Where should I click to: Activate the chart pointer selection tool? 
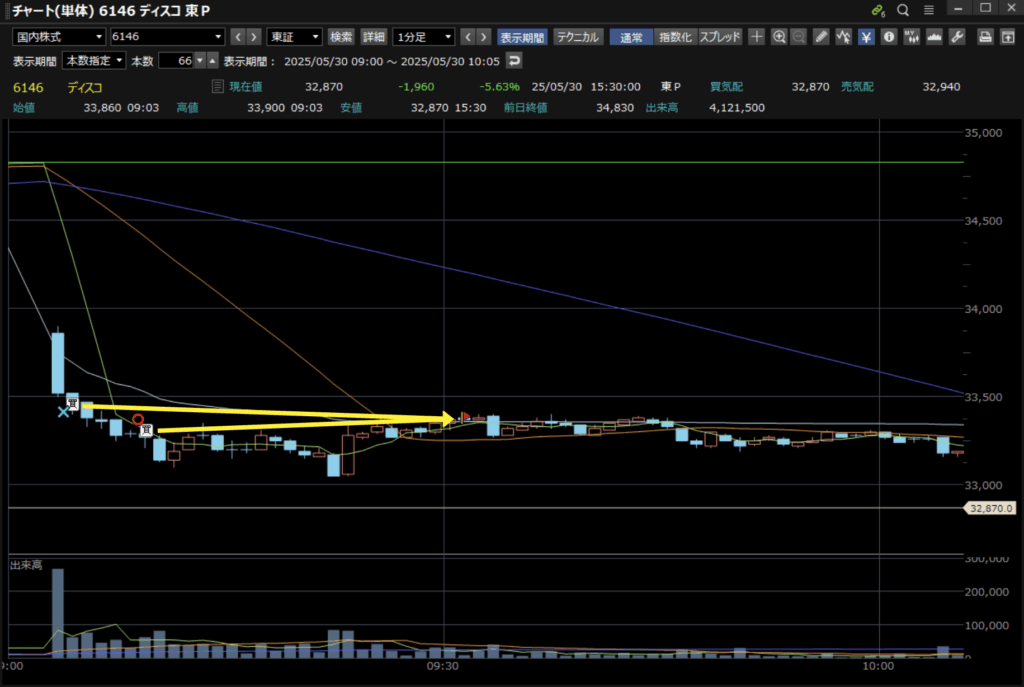pyautogui.click(x=843, y=37)
